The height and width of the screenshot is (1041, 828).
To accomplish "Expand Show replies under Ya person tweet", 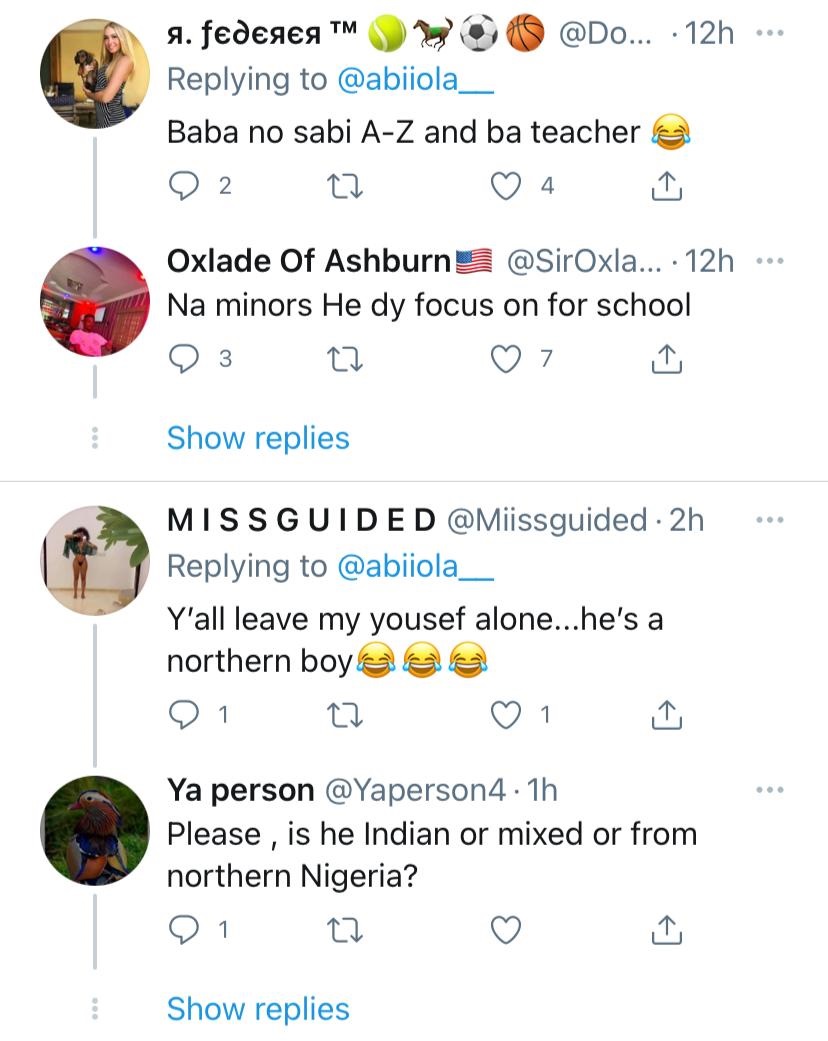I will [258, 1009].
